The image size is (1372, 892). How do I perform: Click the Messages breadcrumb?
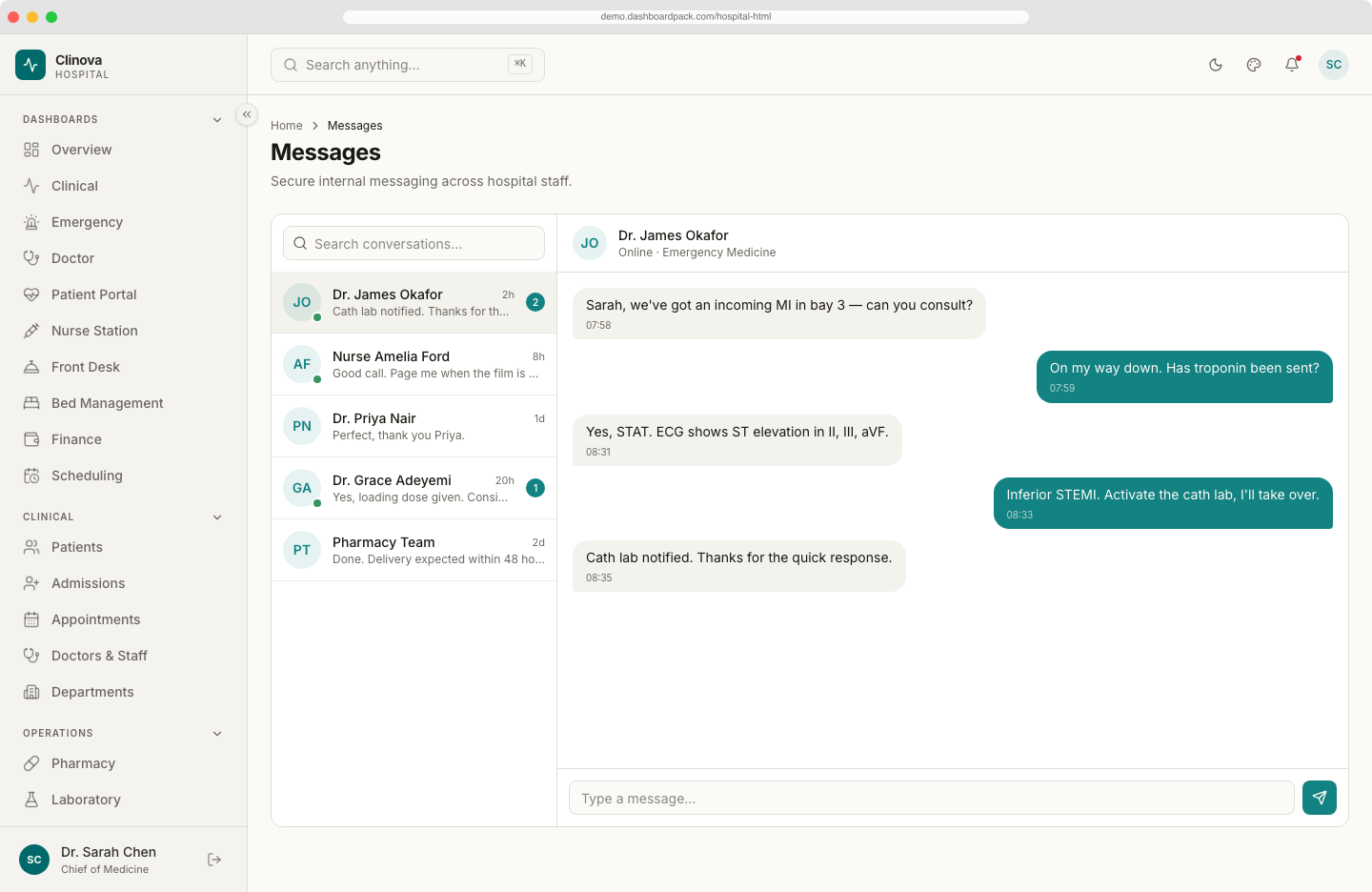pyautogui.click(x=354, y=126)
